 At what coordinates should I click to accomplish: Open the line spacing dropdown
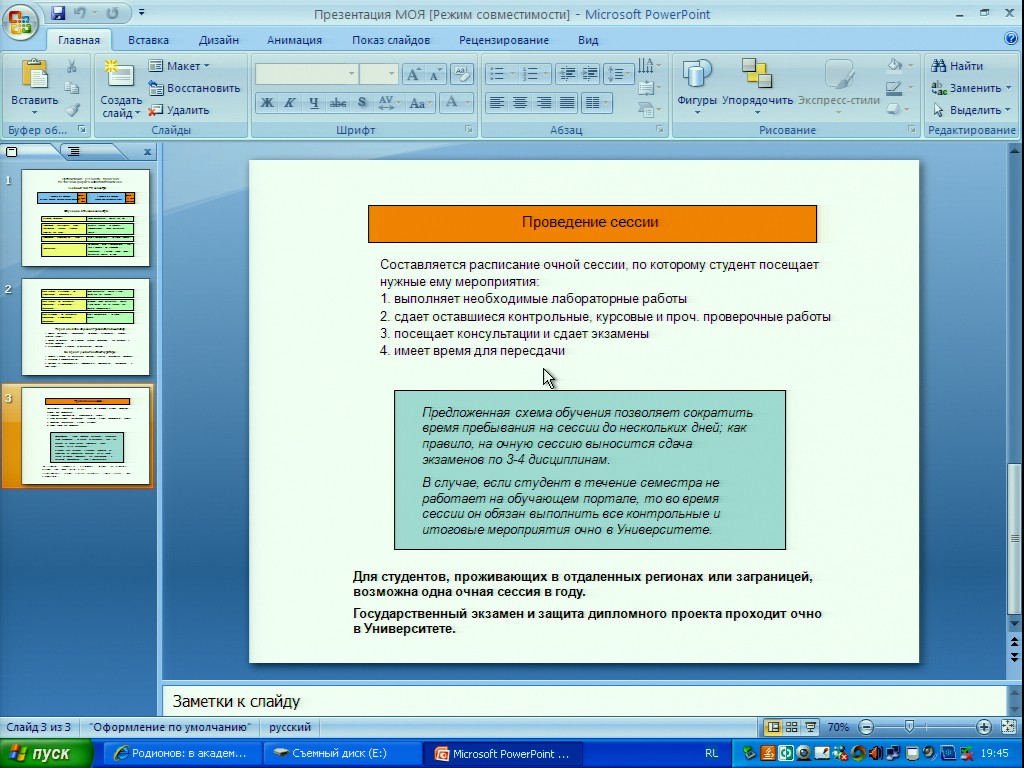click(x=618, y=74)
